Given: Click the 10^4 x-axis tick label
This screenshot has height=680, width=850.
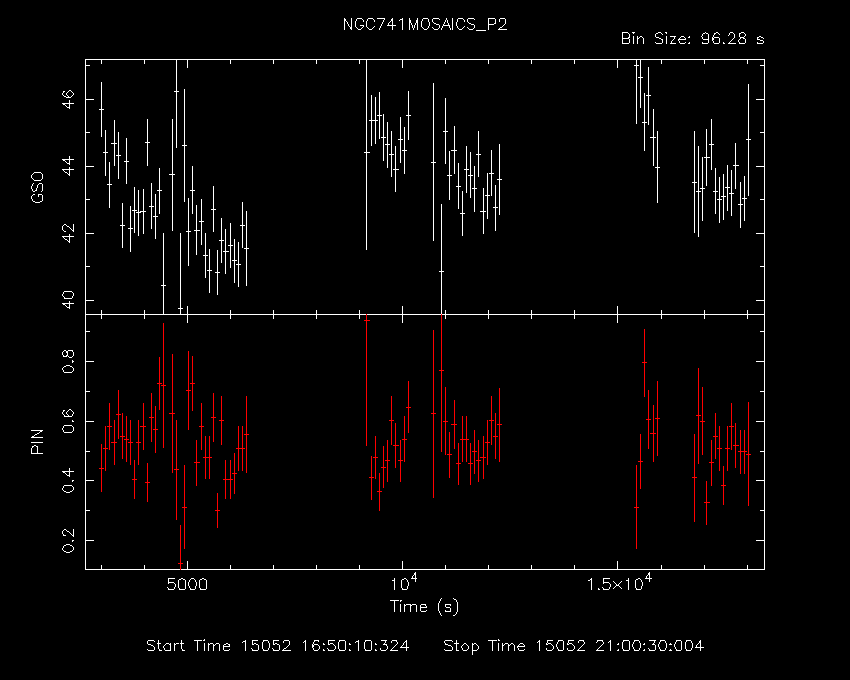Looking at the screenshot, I should point(402,583).
